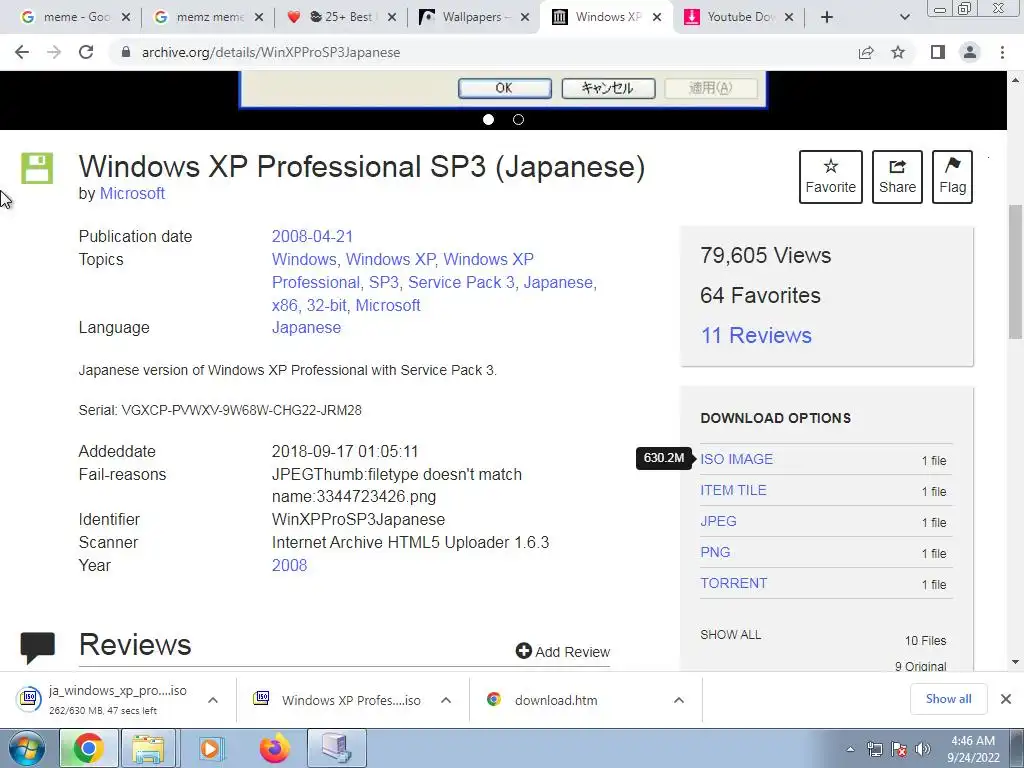Click the tab search chevron
Image resolution: width=1024 pixels, height=768 pixels.
904,17
